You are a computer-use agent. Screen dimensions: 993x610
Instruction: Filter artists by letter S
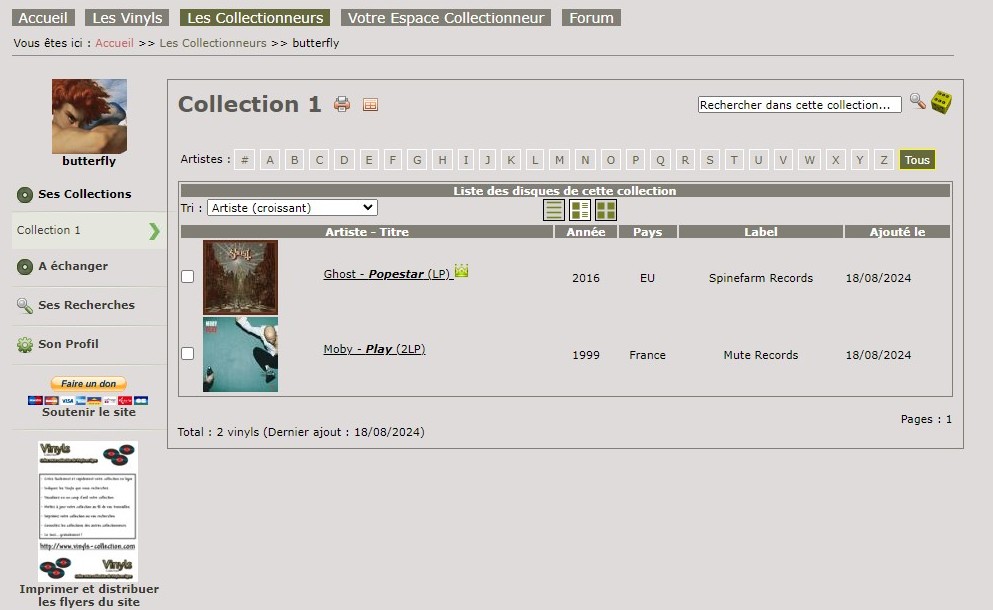(710, 160)
